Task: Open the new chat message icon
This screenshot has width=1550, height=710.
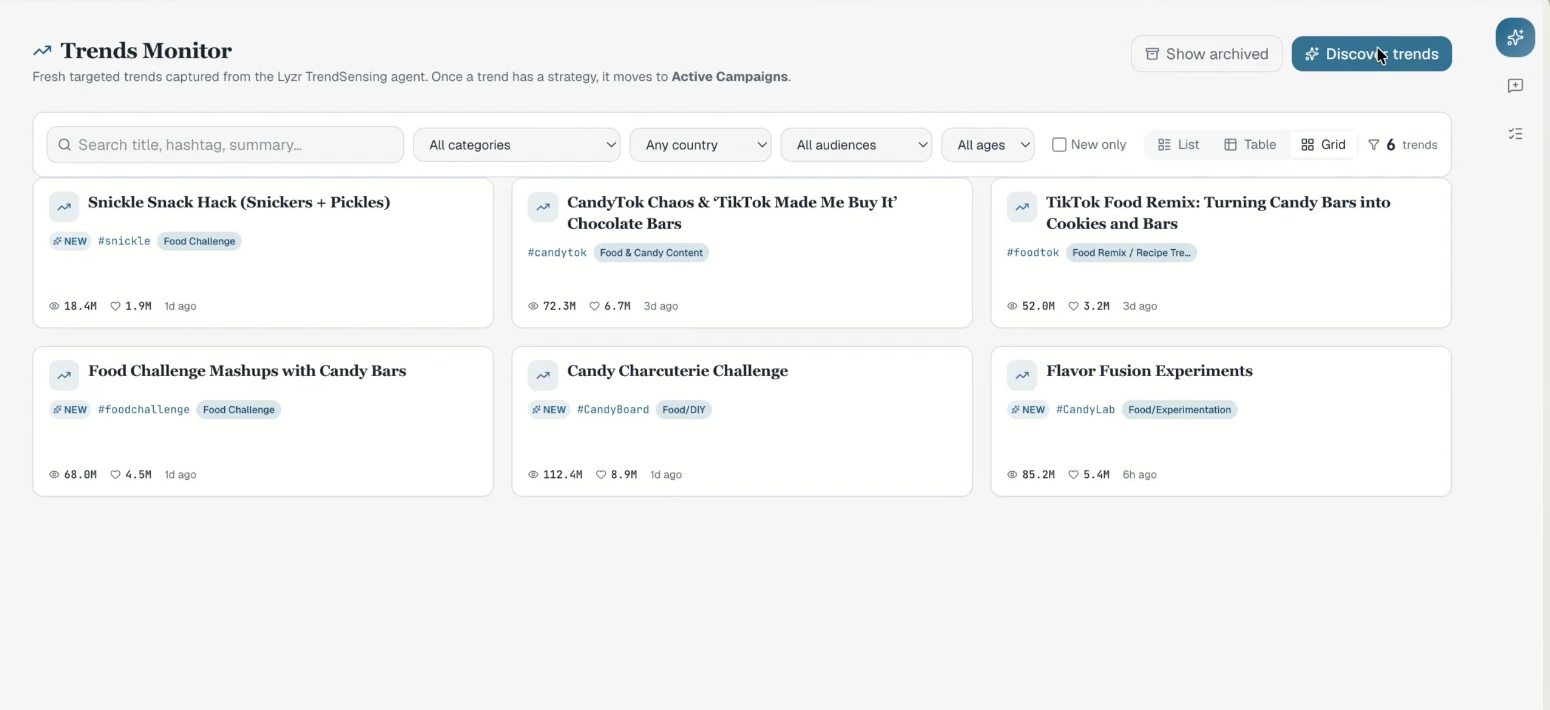Action: [x=1515, y=86]
